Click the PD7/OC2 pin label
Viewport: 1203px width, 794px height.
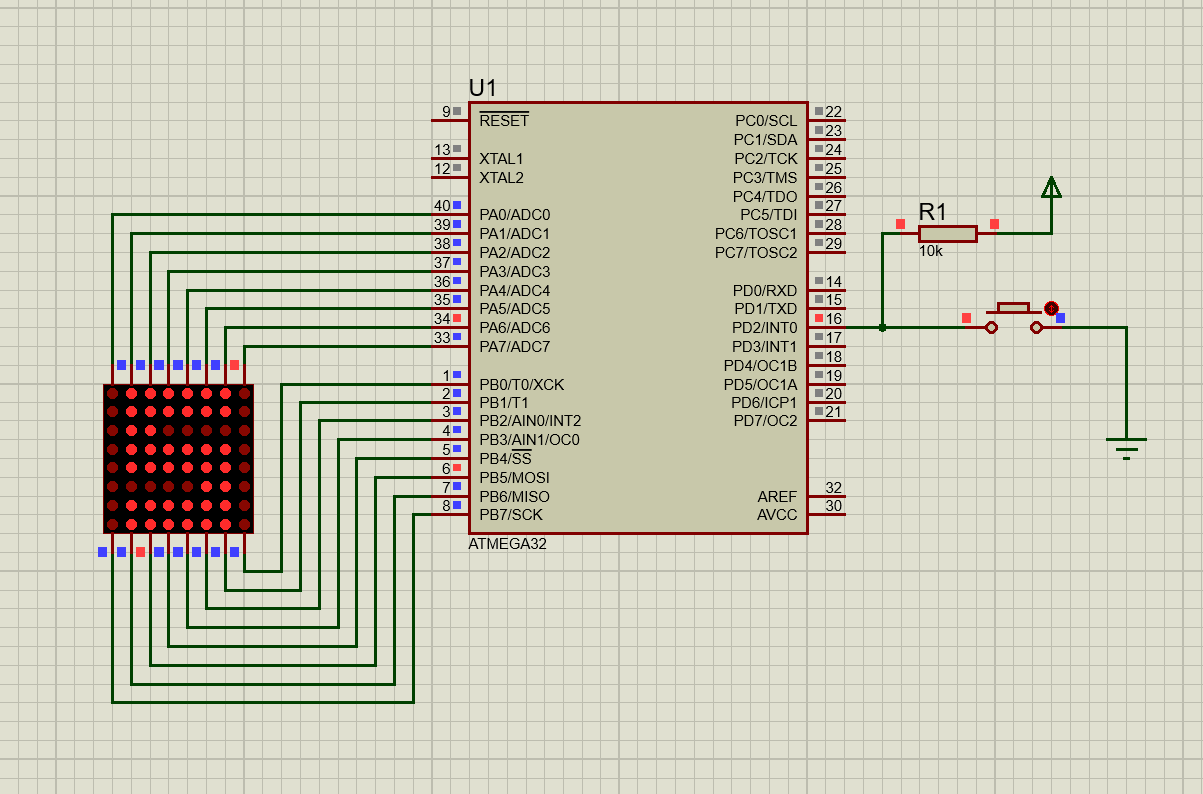pos(766,421)
